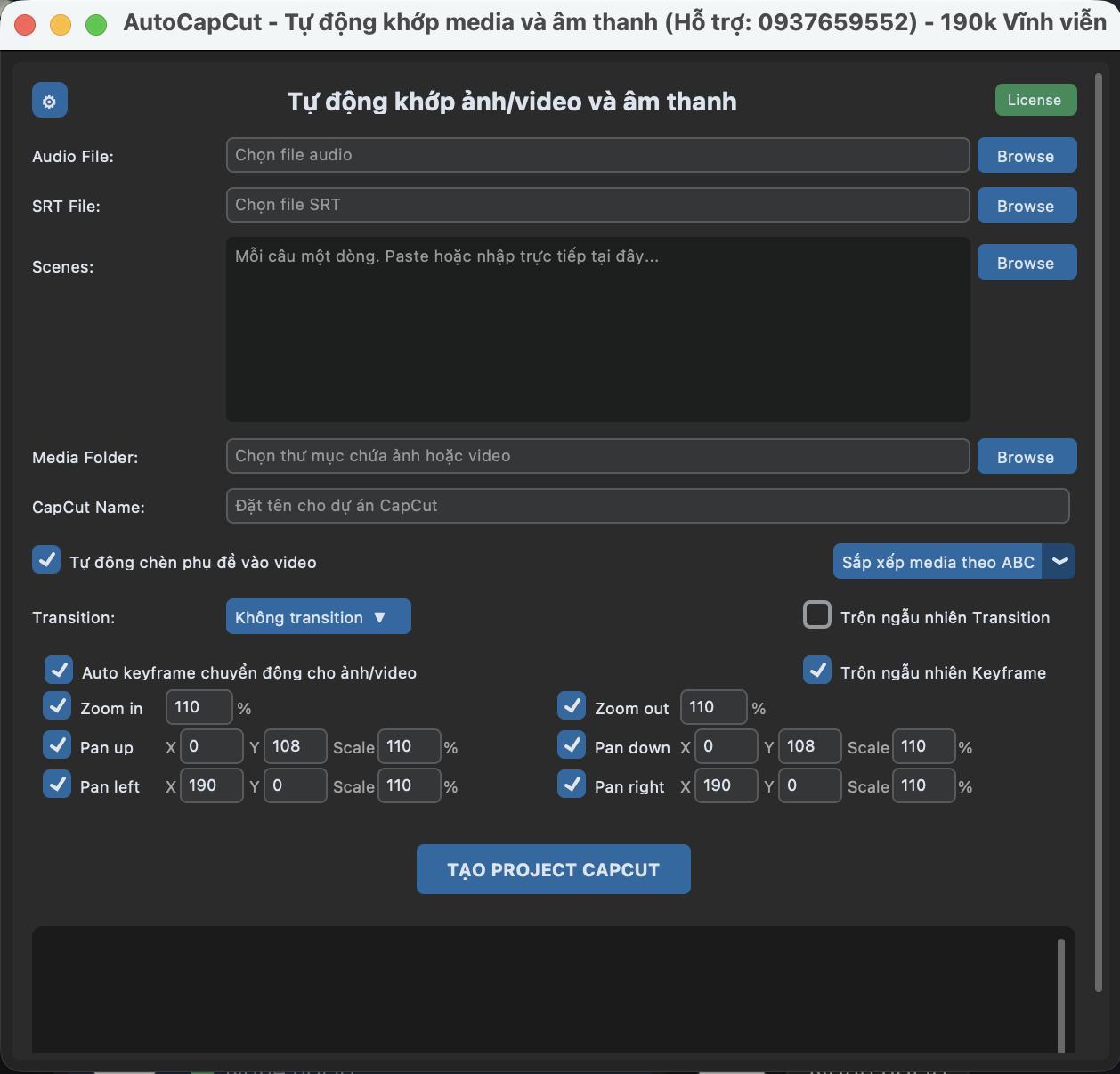Focus the SRT File path field

click(x=597, y=205)
